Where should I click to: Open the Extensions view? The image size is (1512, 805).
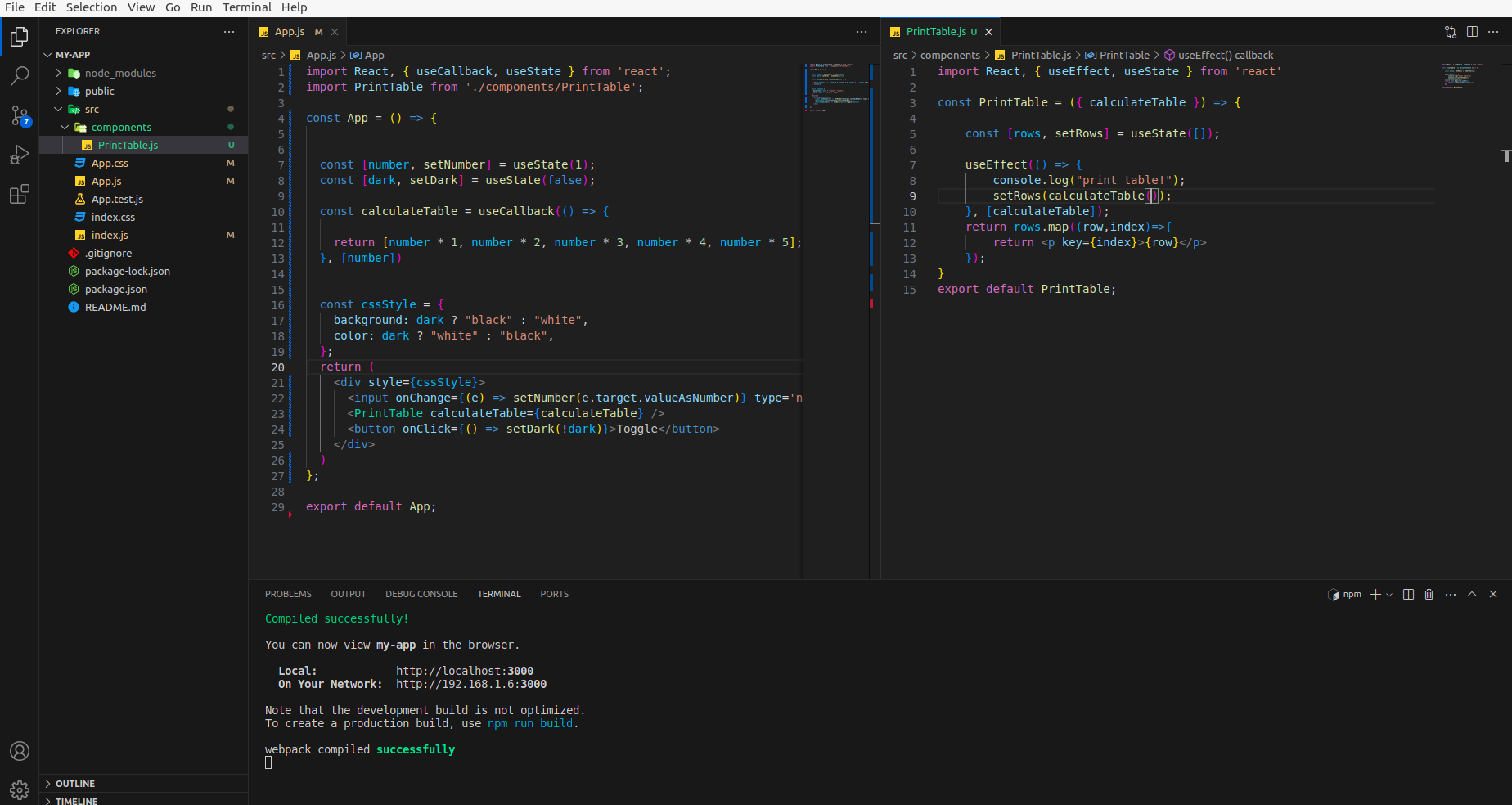(20, 194)
